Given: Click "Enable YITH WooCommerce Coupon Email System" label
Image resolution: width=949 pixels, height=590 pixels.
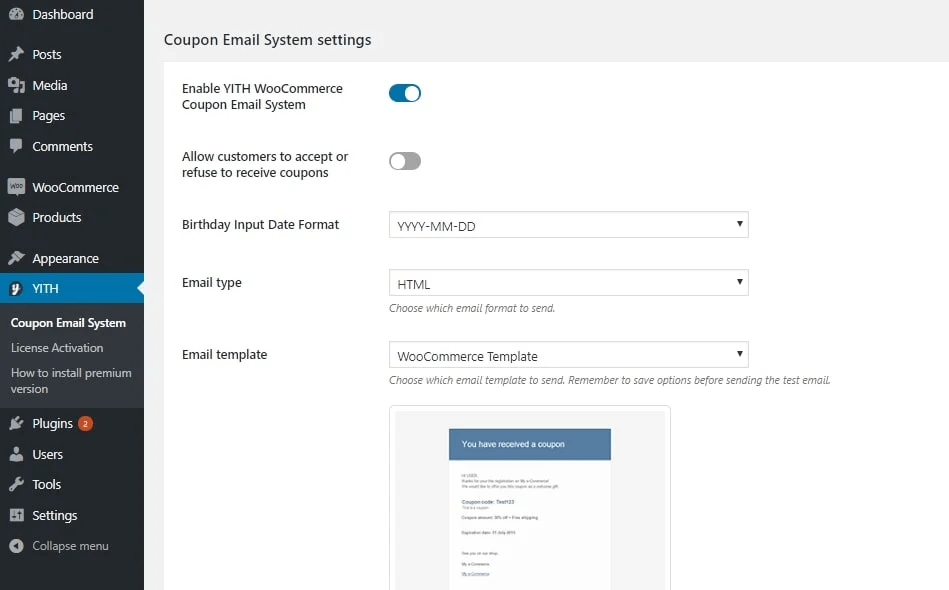Looking at the screenshot, I should coord(262,96).
